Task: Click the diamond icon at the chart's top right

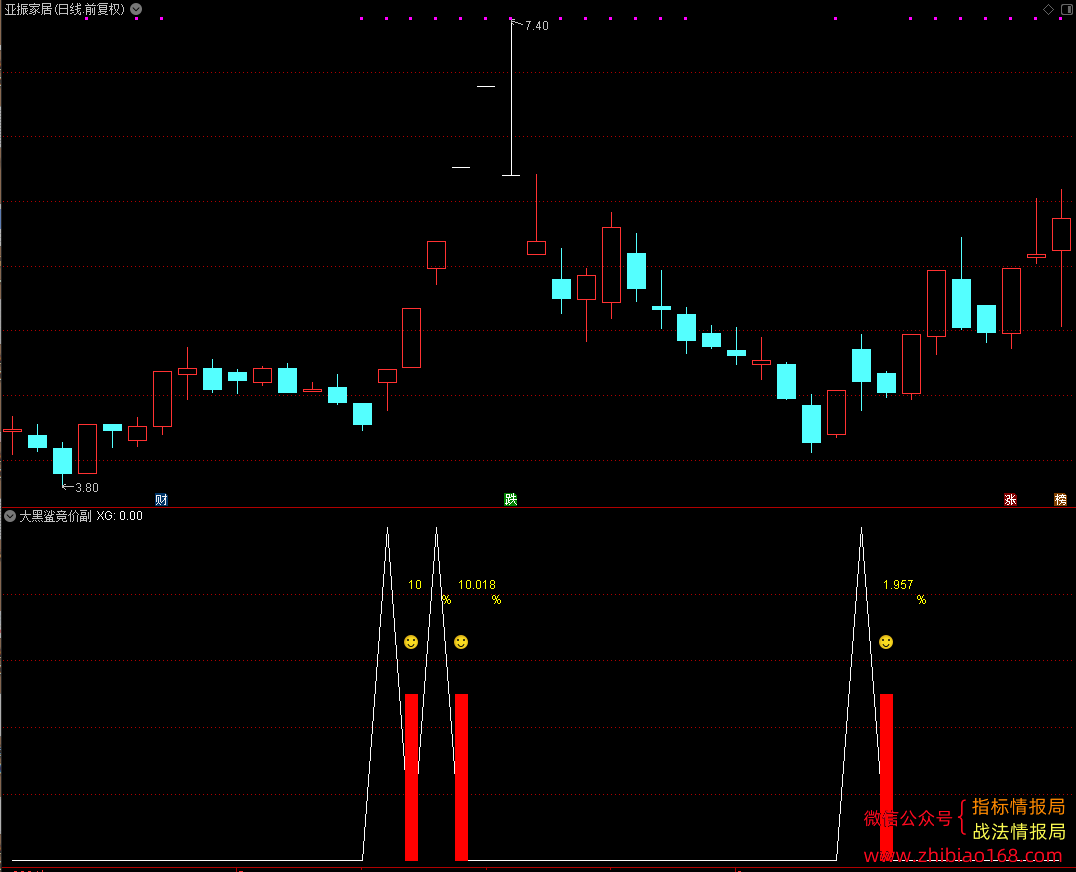Action: pos(1048,9)
